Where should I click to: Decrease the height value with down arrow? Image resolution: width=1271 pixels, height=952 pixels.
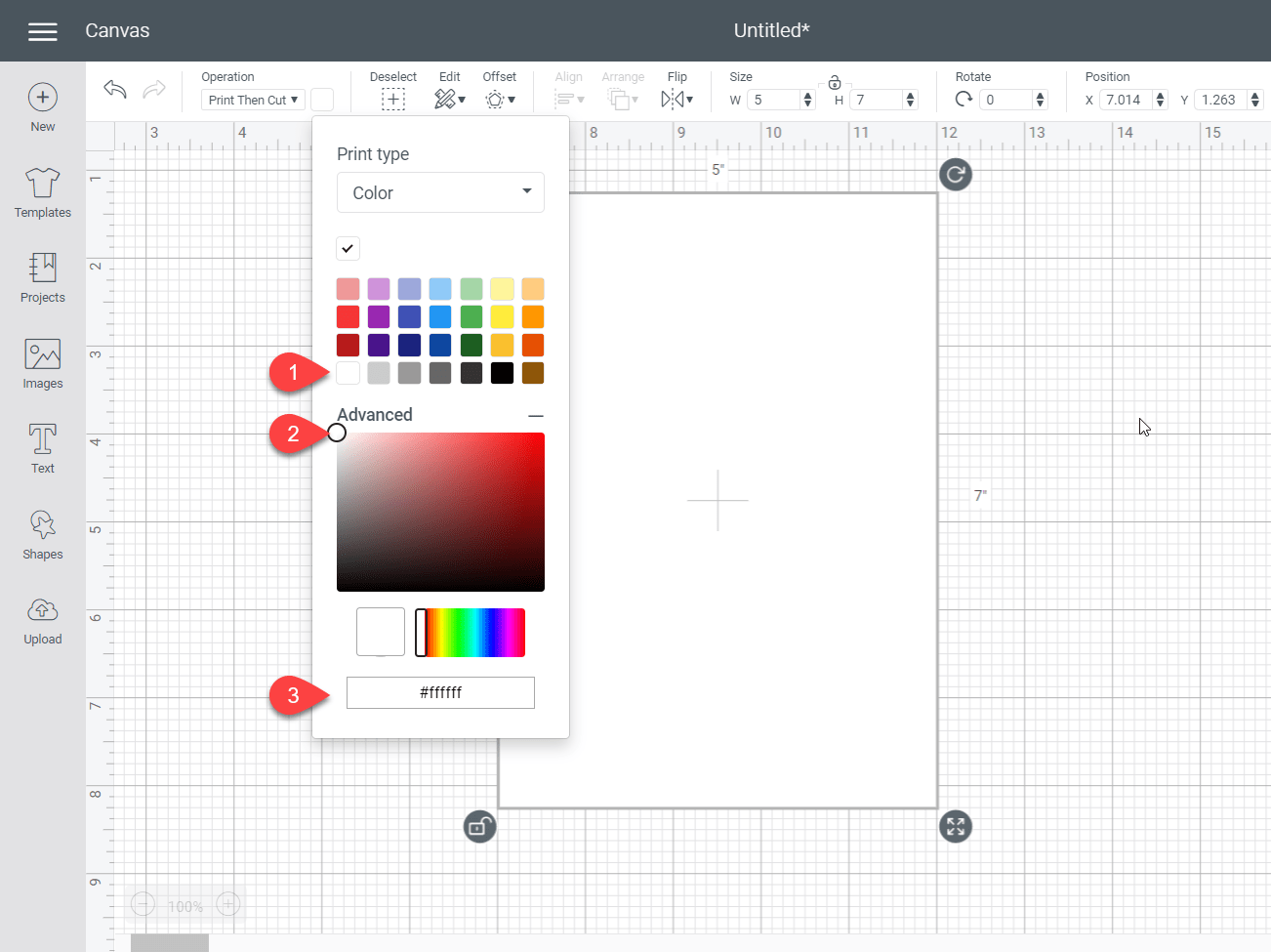pyautogui.click(x=911, y=103)
